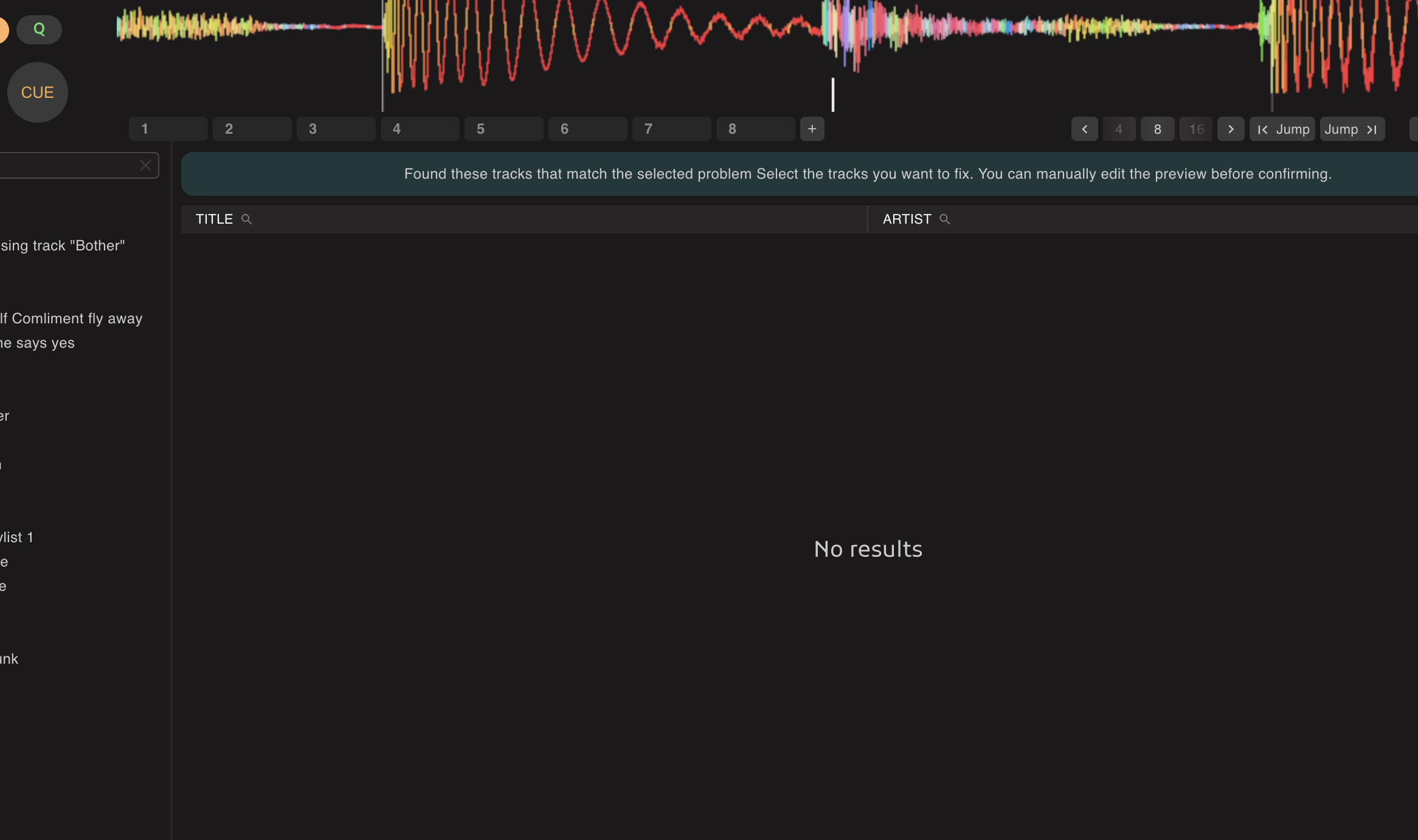Select beat jump size 8
Image resolution: width=1418 pixels, height=840 pixels.
point(1157,129)
